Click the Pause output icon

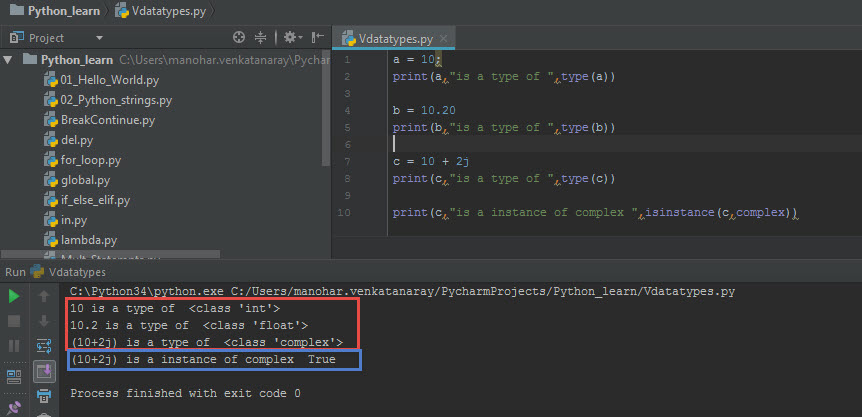[14, 346]
